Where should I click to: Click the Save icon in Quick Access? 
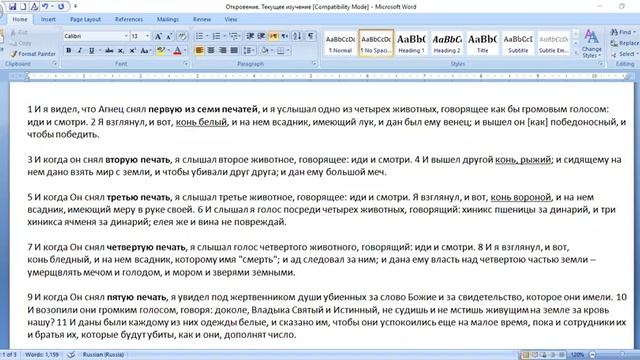coord(12,7)
